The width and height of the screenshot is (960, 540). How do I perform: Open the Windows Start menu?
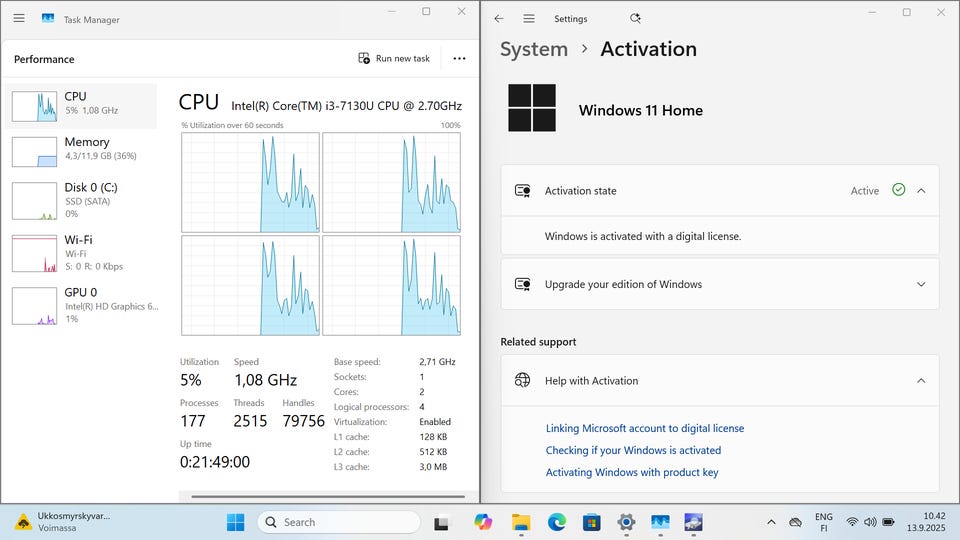point(235,522)
